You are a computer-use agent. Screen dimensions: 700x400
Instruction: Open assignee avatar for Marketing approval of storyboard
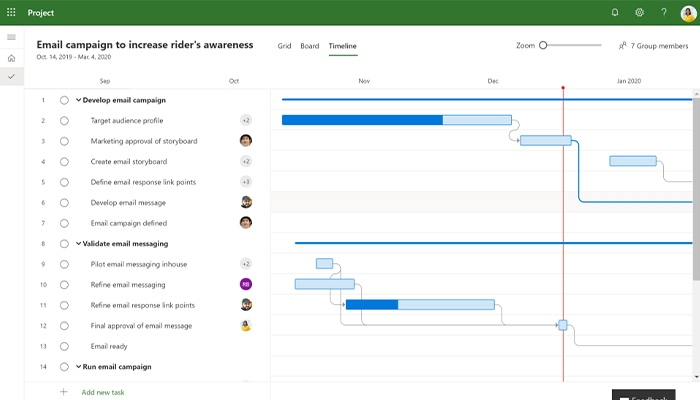(x=246, y=141)
